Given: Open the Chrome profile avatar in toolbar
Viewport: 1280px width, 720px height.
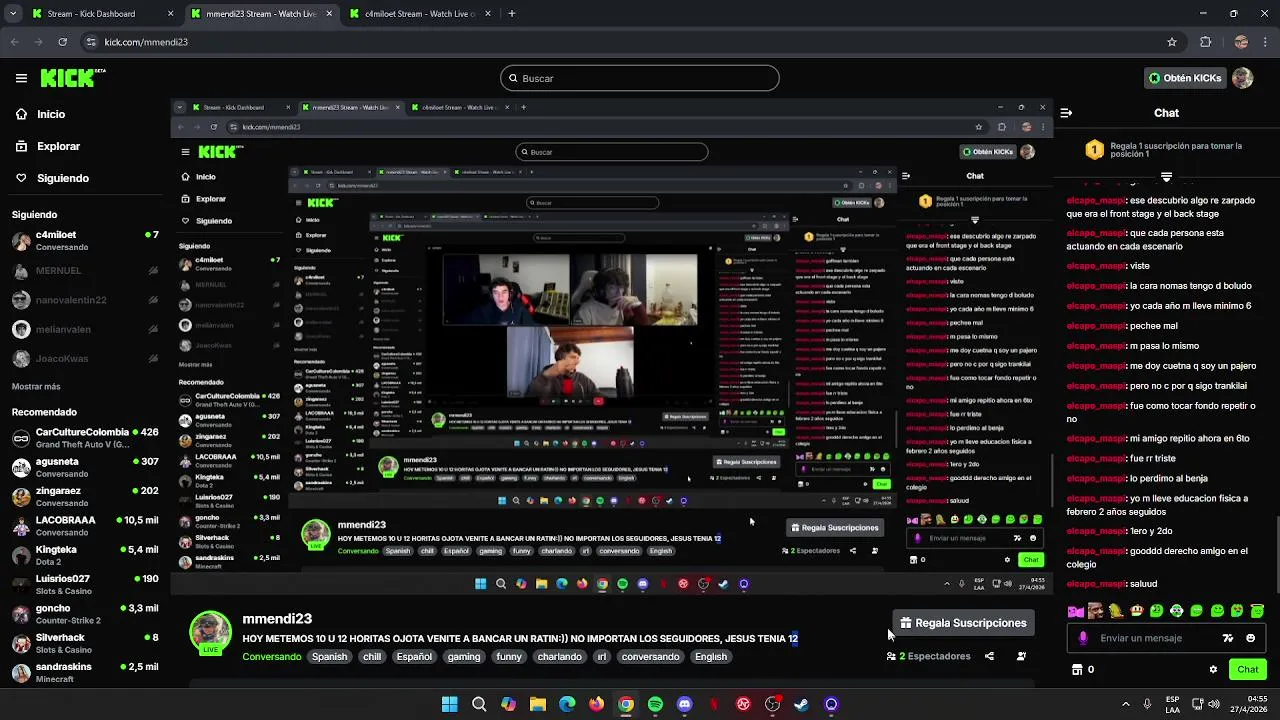Looking at the screenshot, I should (1241, 42).
